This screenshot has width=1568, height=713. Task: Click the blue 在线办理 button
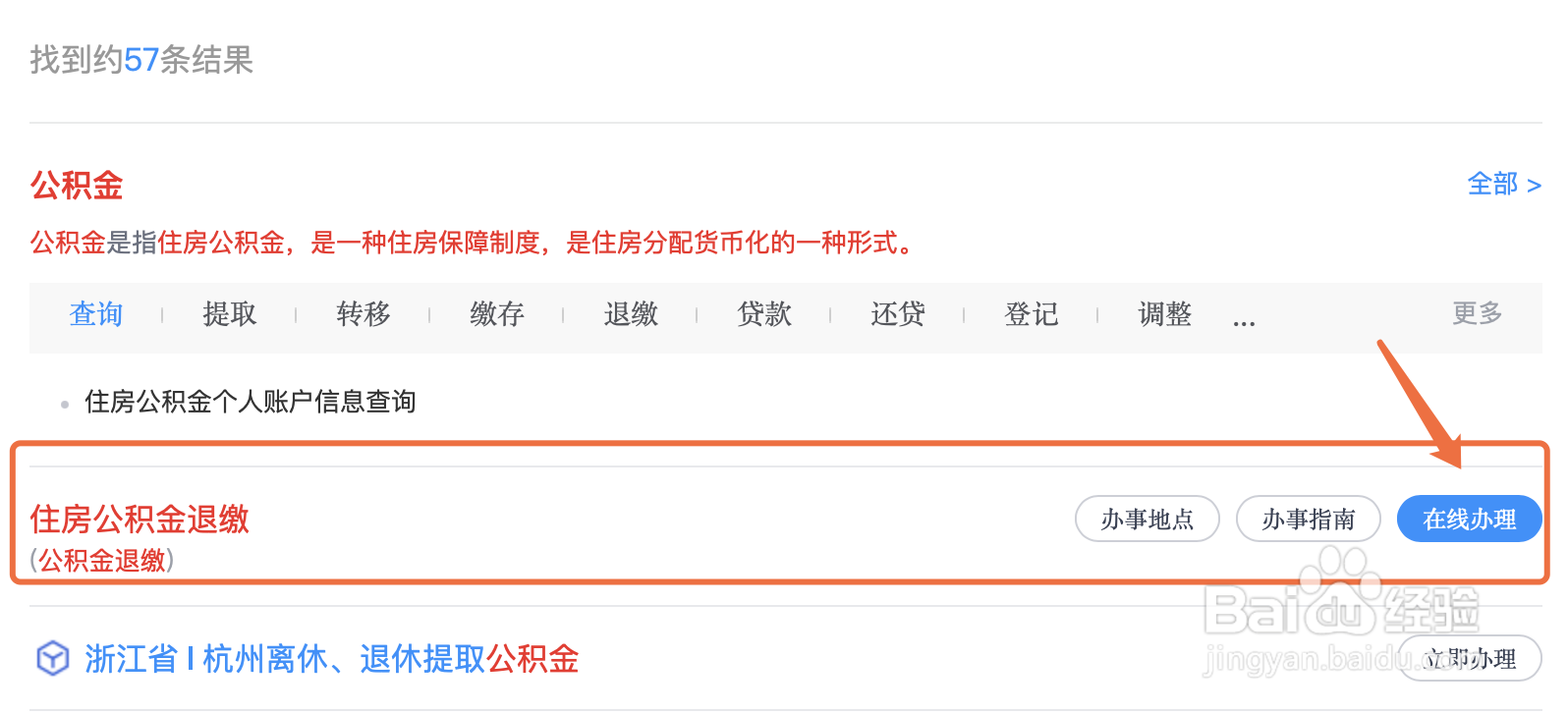coord(1470,519)
